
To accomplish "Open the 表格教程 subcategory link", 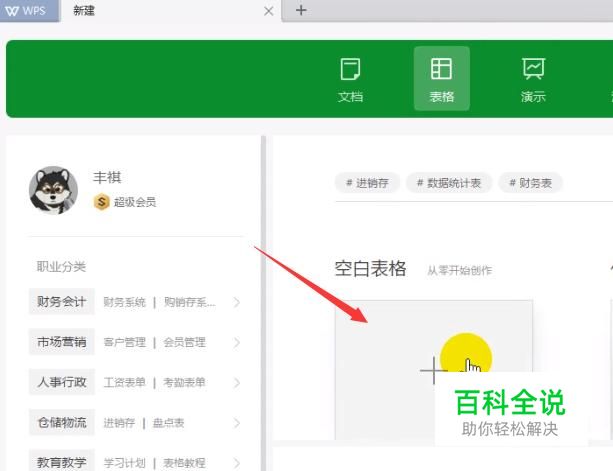I will [185, 463].
